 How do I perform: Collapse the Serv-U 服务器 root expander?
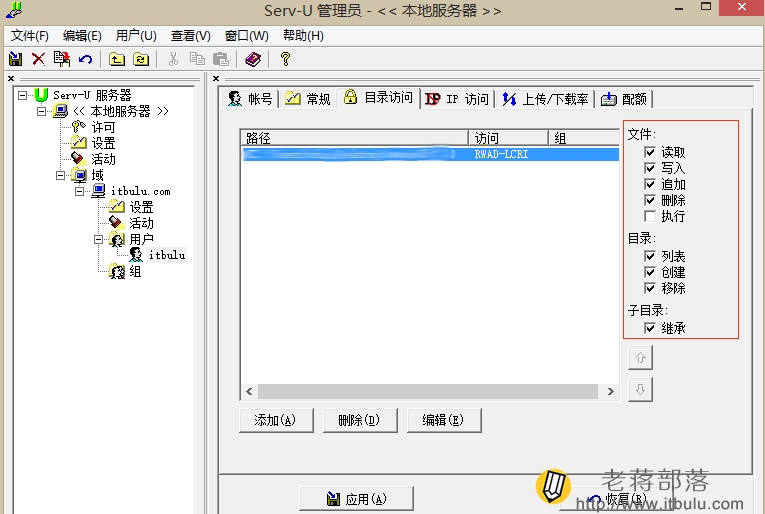(x=22, y=95)
